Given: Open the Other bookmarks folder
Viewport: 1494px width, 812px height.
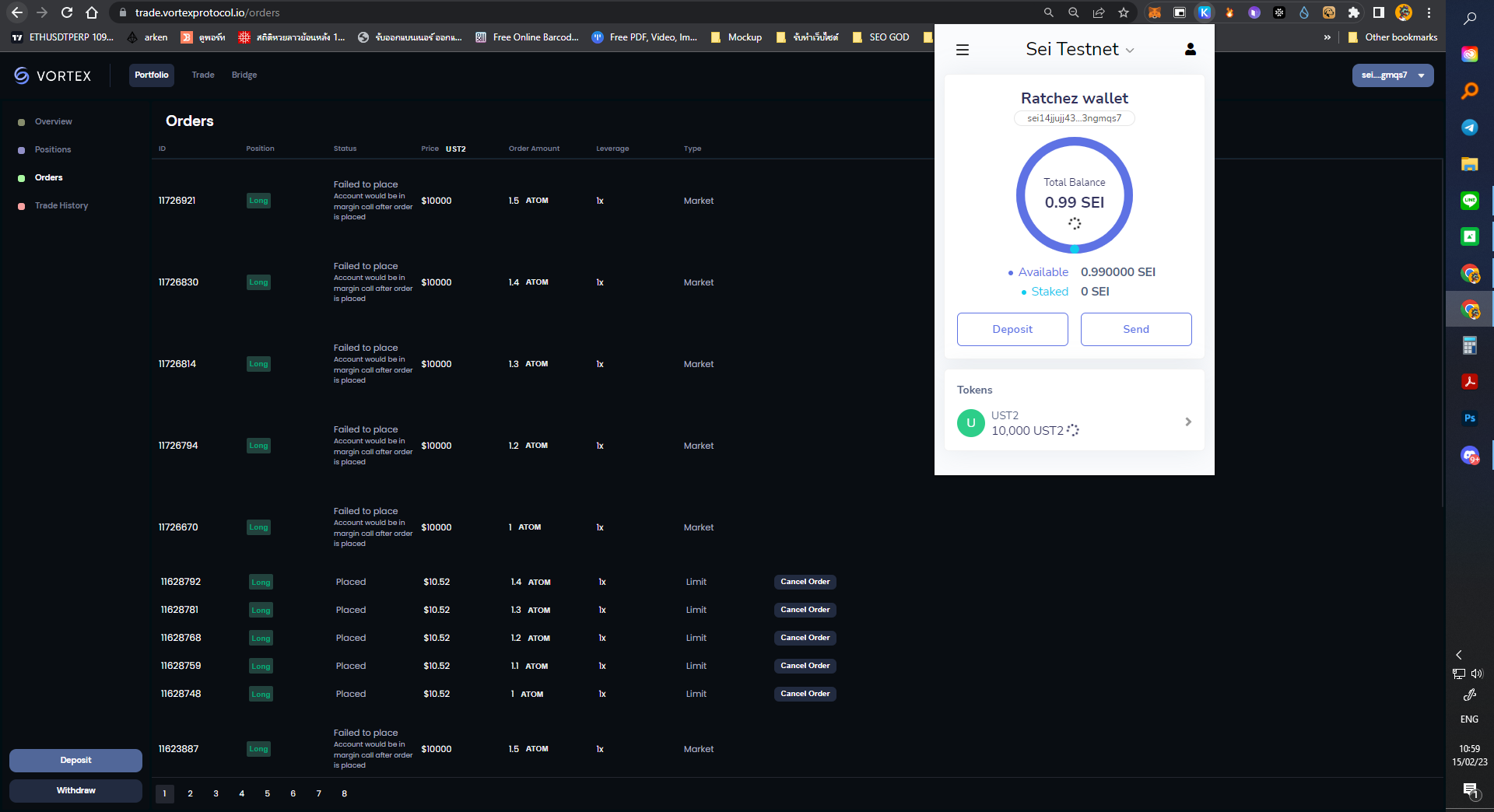Looking at the screenshot, I should point(1393,37).
